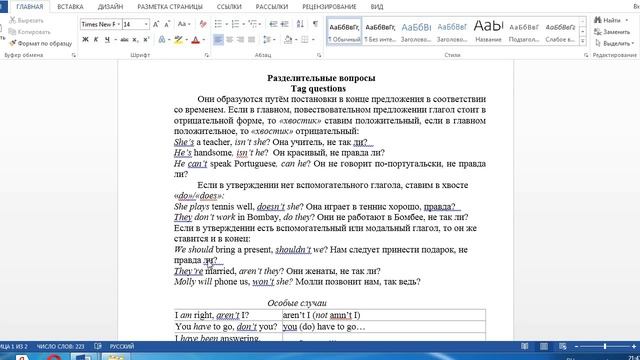Apply yellow text highlight color
Image resolution: width=640 pixels, height=360 pixels.
[x=178, y=40]
